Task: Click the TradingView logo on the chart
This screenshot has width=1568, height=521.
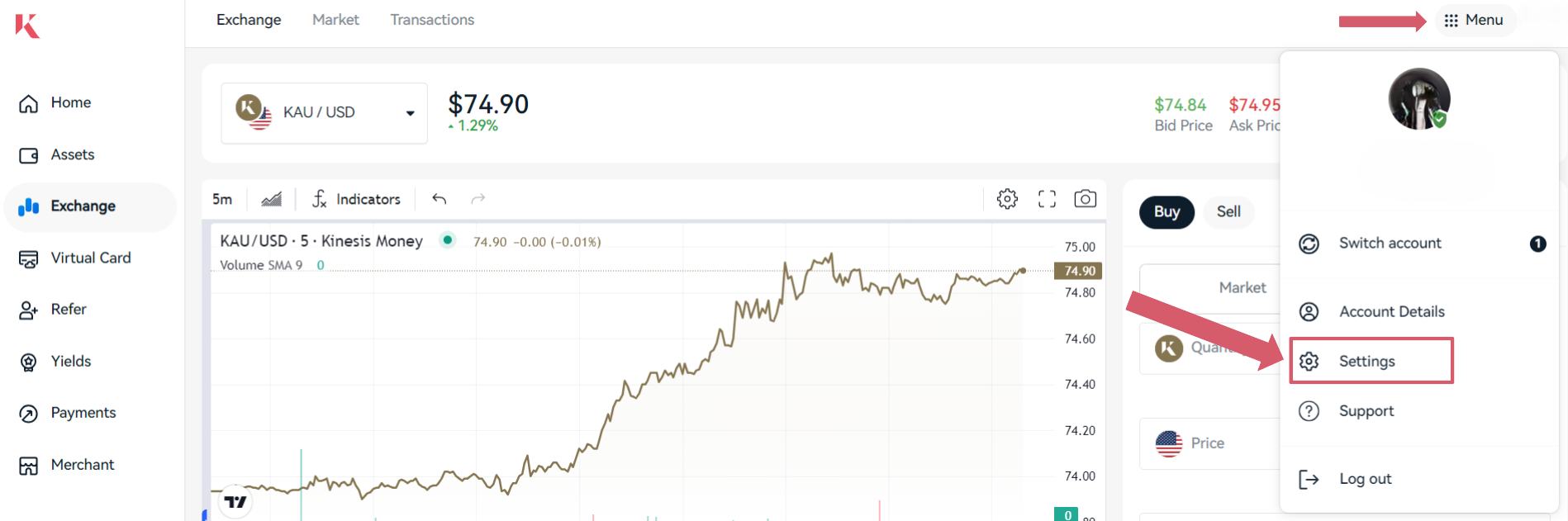Action: [x=235, y=501]
